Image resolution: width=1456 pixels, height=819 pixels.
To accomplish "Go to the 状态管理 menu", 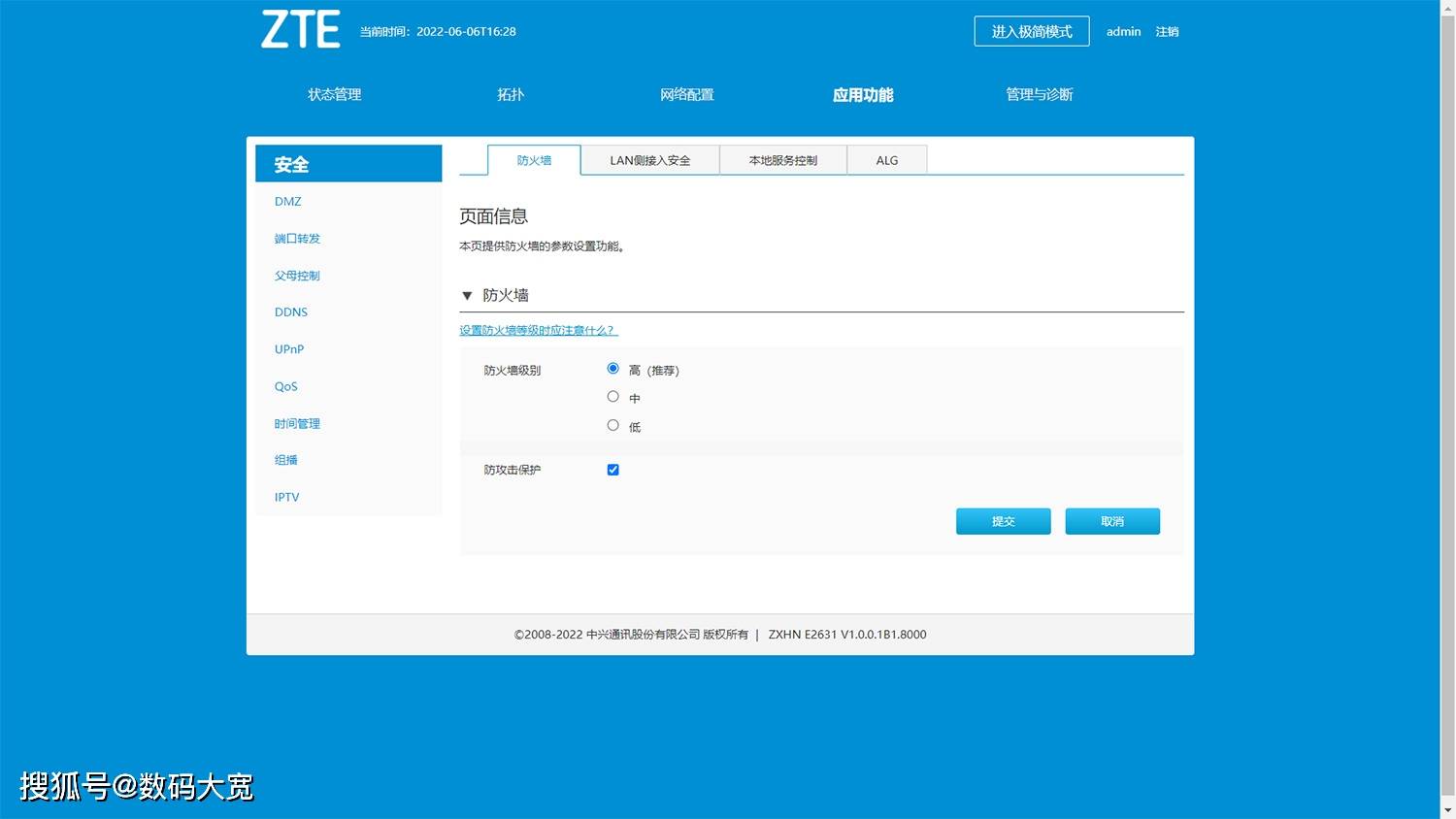I will pos(334,94).
